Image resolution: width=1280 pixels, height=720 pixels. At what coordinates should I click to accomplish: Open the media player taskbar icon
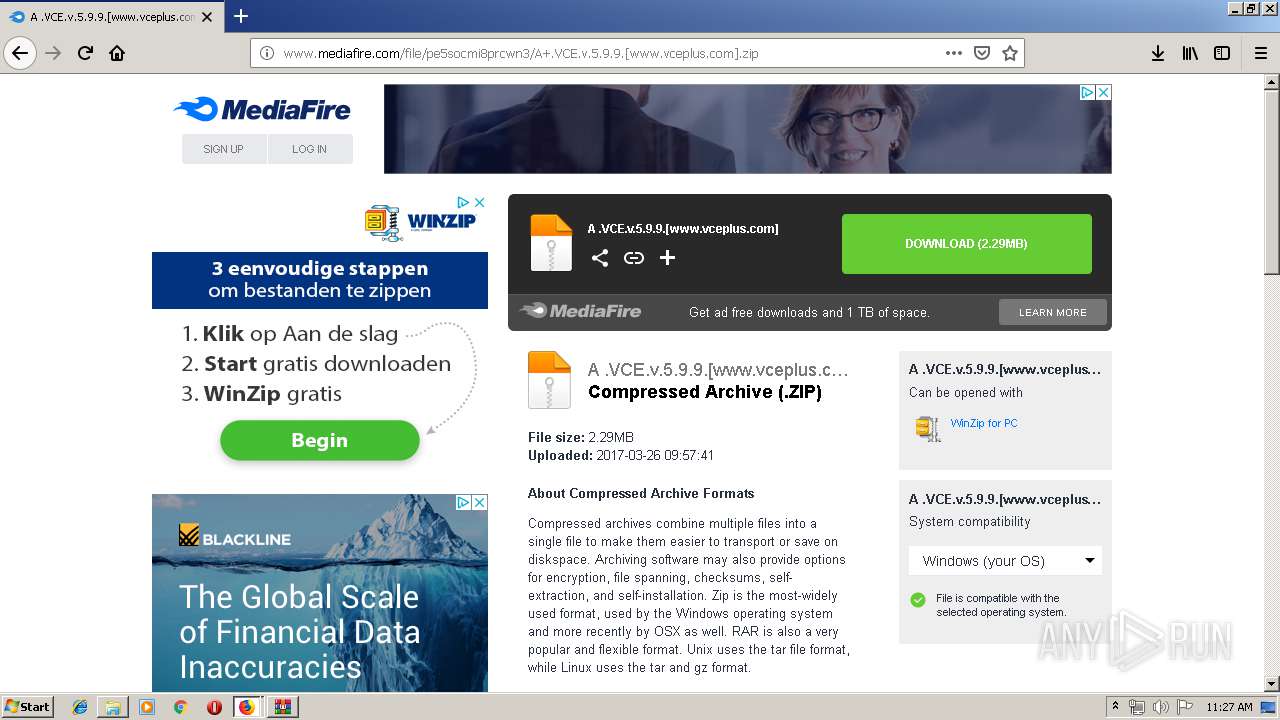(147, 707)
